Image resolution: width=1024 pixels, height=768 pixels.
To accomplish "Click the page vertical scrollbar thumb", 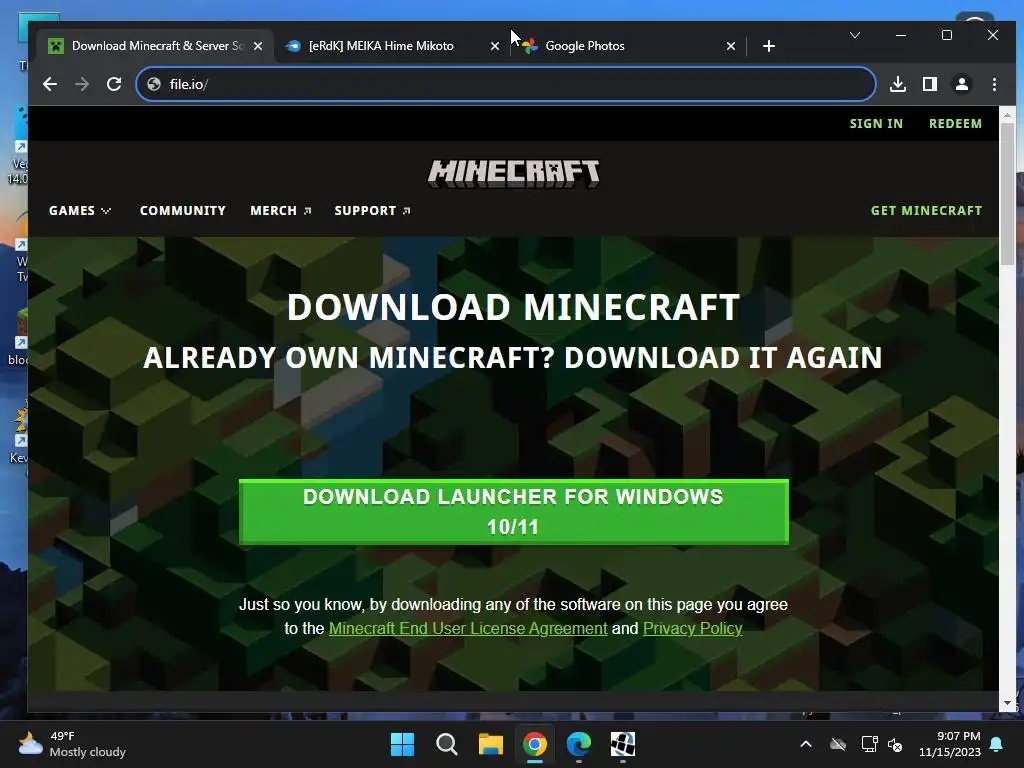I will (x=1007, y=193).
